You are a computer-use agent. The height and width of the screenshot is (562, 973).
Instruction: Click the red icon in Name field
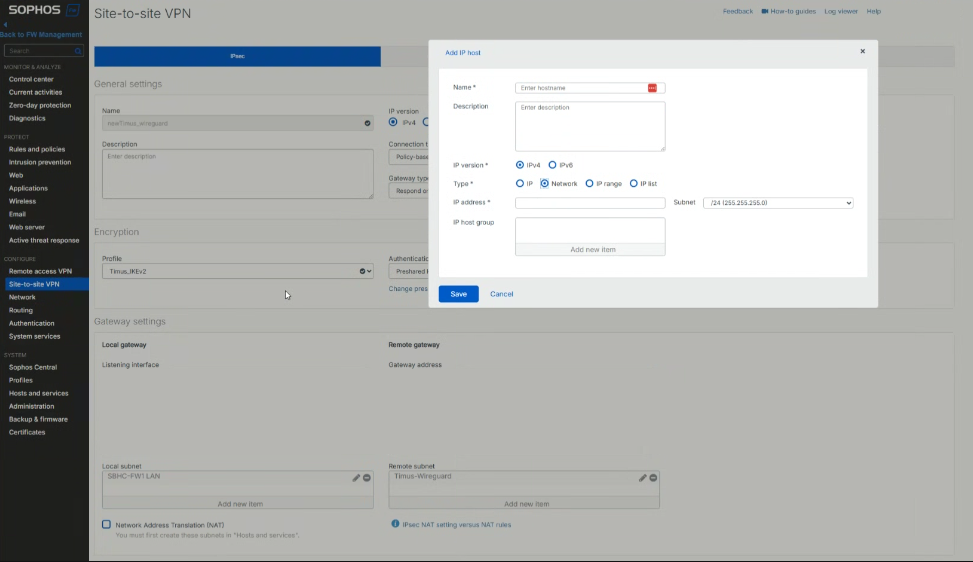pyautogui.click(x=652, y=88)
